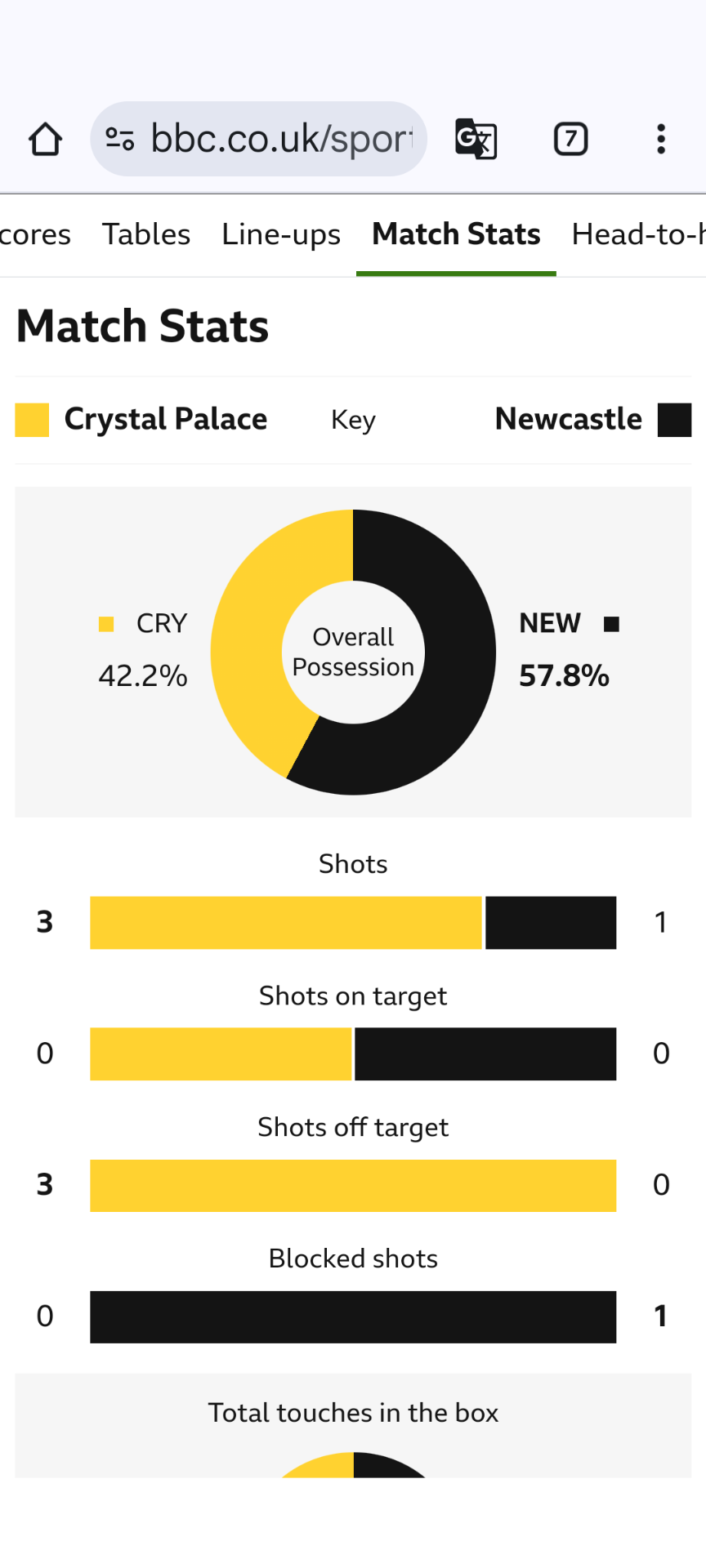Tap the small yellow CRY legend marker
The height and width of the screenshot is (1568, 706).
106,625
